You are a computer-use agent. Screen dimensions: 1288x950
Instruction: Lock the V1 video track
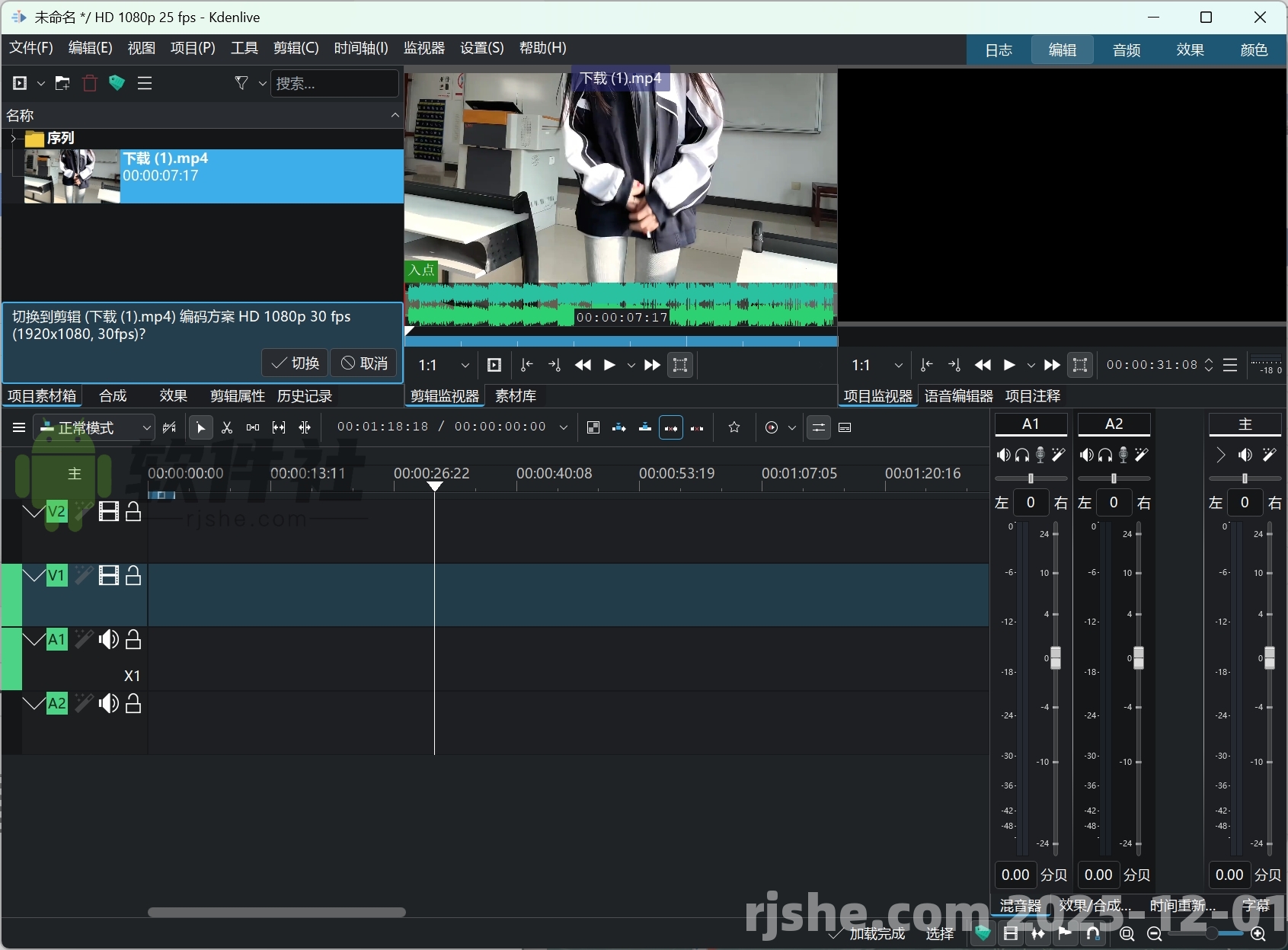click(x=133, y=576)
